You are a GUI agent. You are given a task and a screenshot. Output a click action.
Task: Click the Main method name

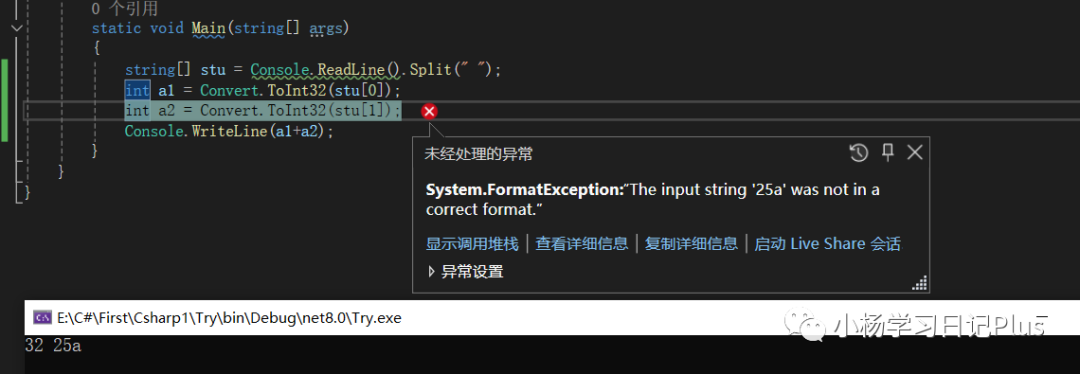(209, 28)
